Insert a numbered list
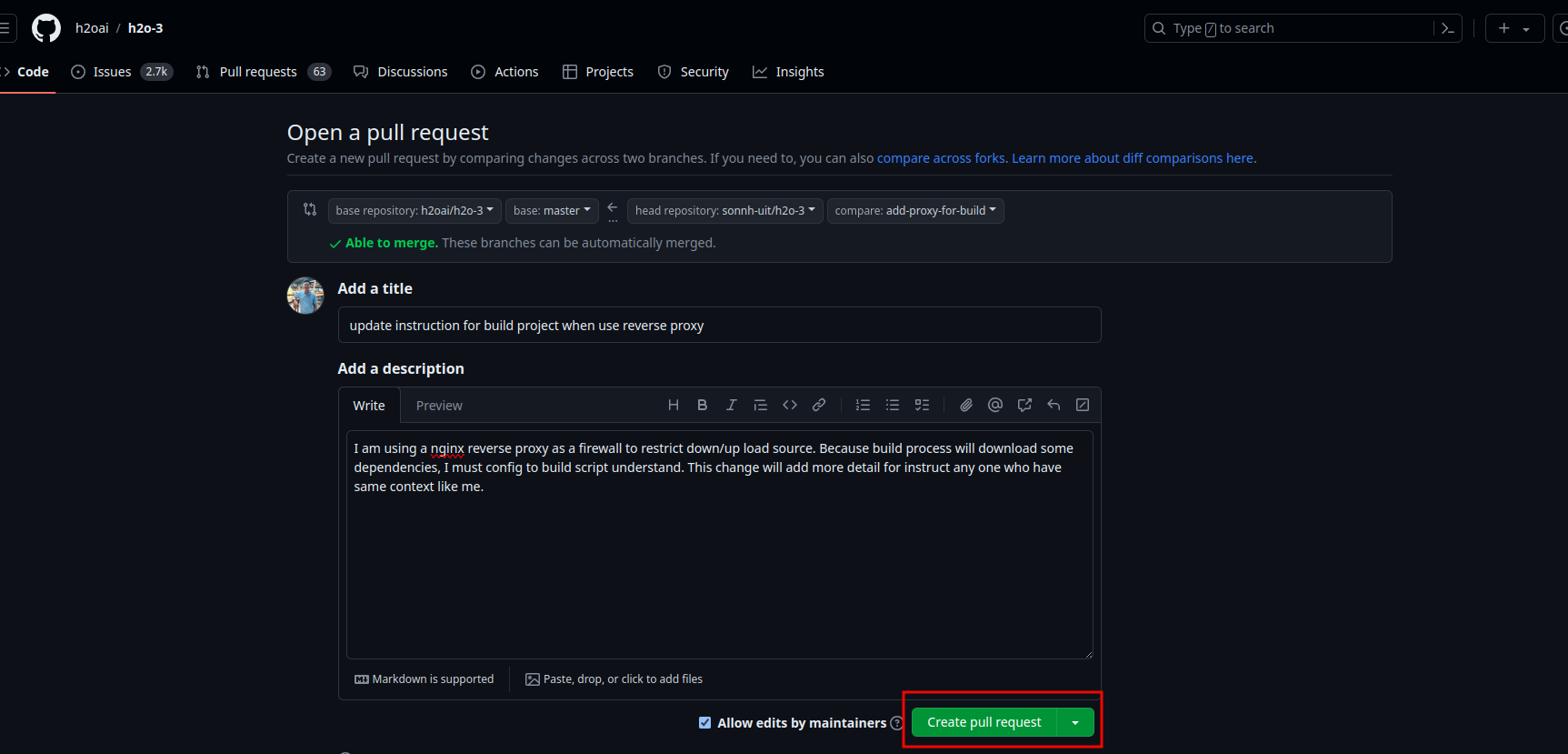1568x754 pixels. coord(864,405)
